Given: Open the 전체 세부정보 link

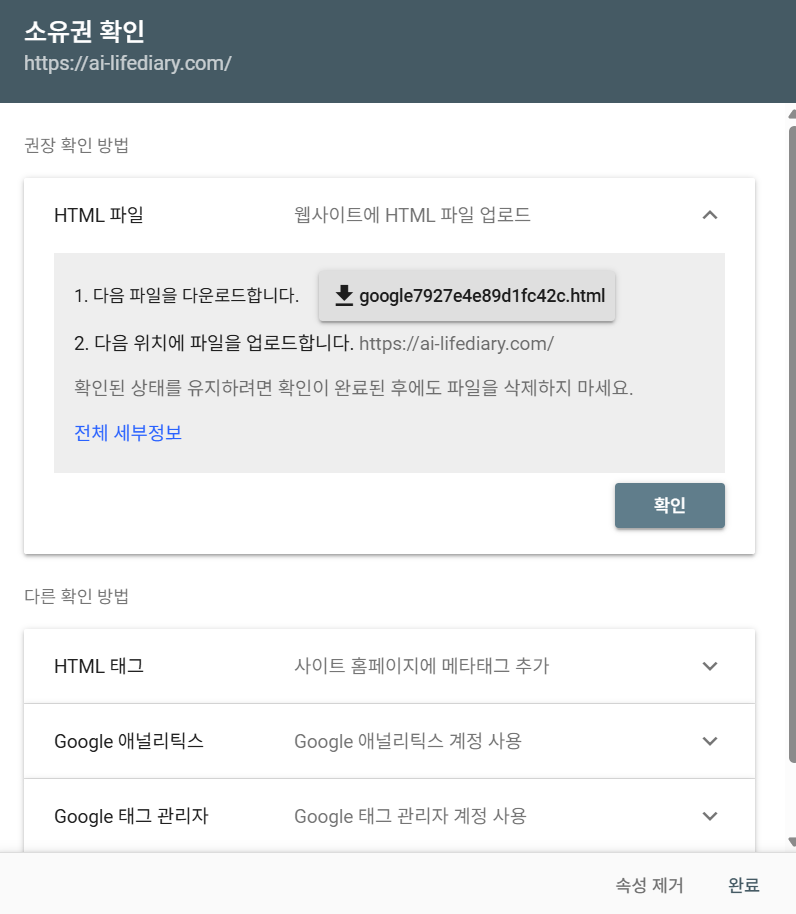Looking at the screenshot, I should (128, 433).
